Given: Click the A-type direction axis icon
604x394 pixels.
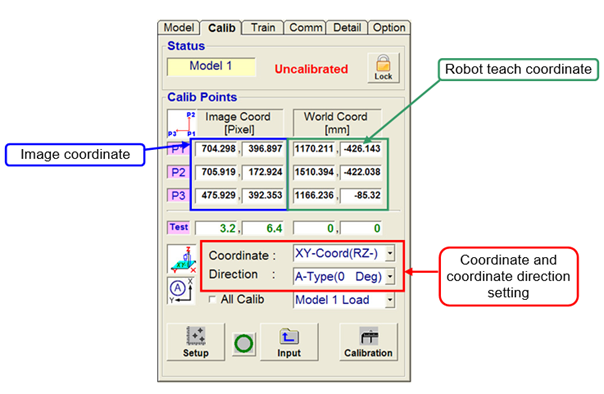Looking at the screenshot, I should (x=181, y=291).
